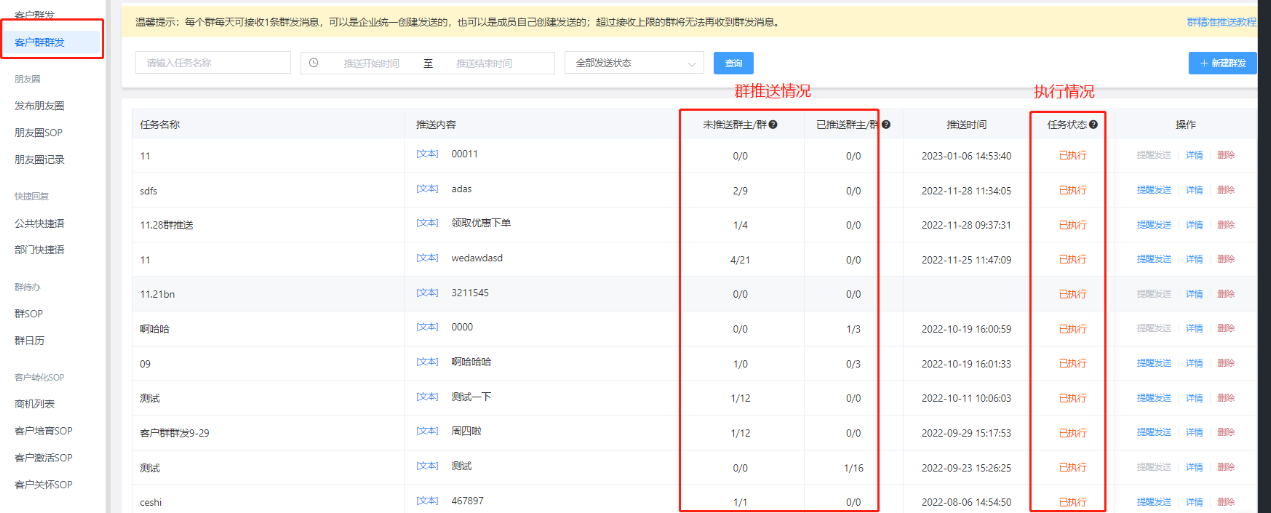Image resolution: width=1271 pixels, height=513 pixels.
Task: Click help icon beside 已推送群主/群 header
Action: (886, 125)
